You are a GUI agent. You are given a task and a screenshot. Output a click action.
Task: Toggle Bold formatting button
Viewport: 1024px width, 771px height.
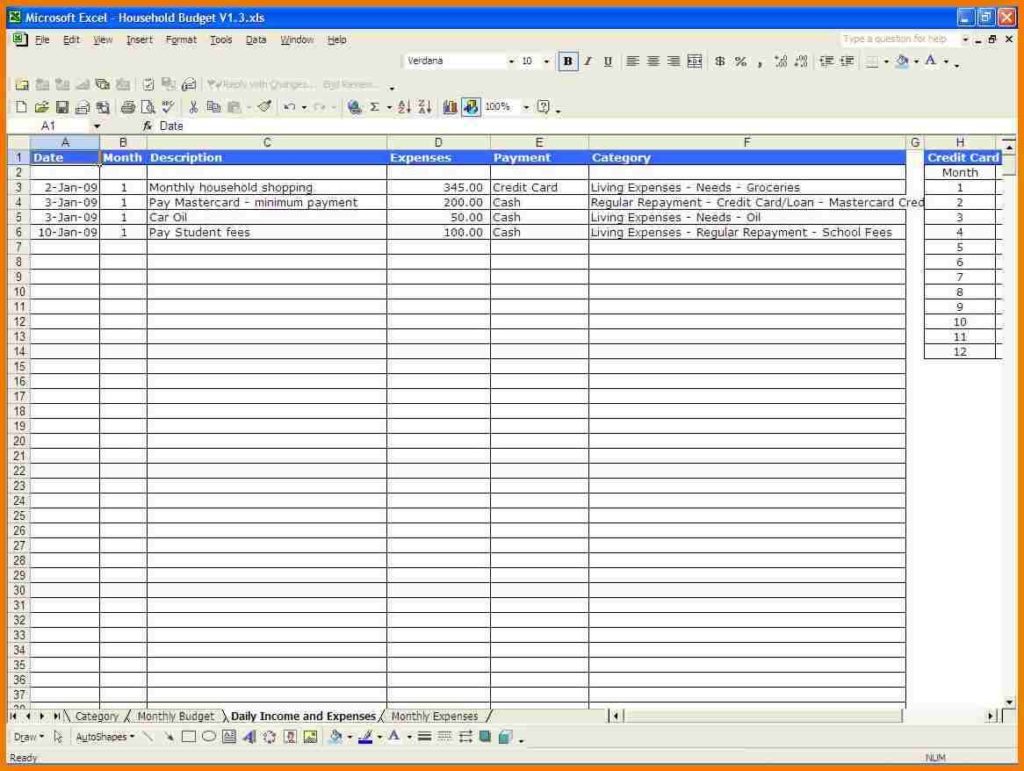(568, 62)
